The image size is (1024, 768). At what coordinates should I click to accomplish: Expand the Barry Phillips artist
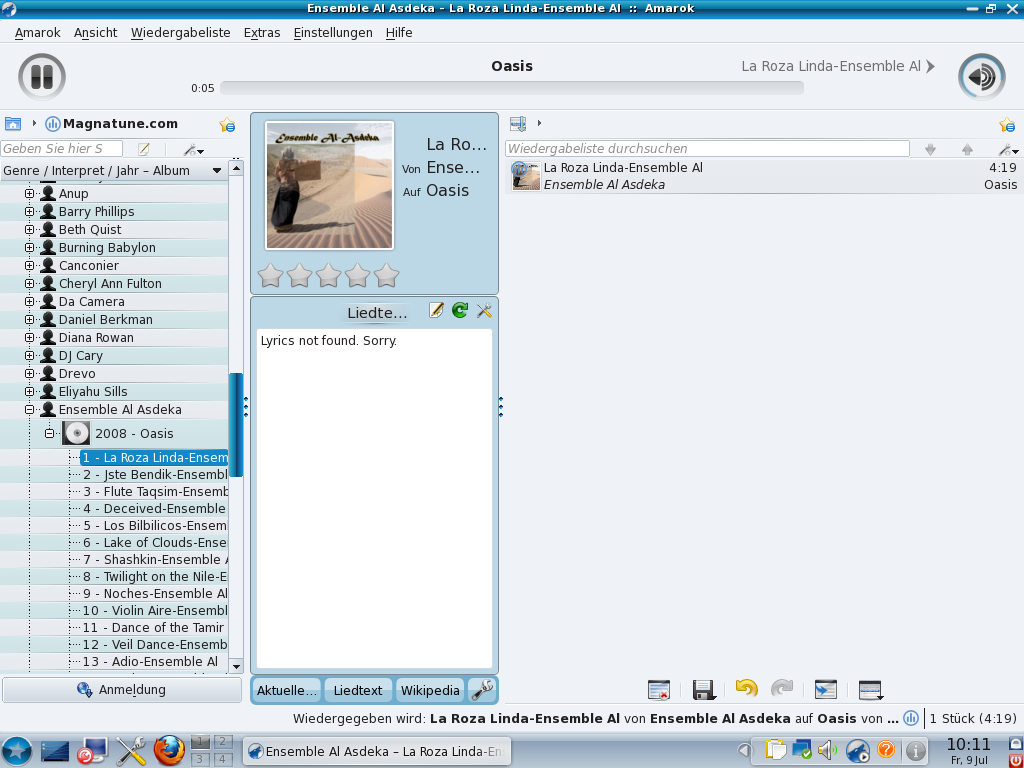pyautogui.click(x=27, y=211)
